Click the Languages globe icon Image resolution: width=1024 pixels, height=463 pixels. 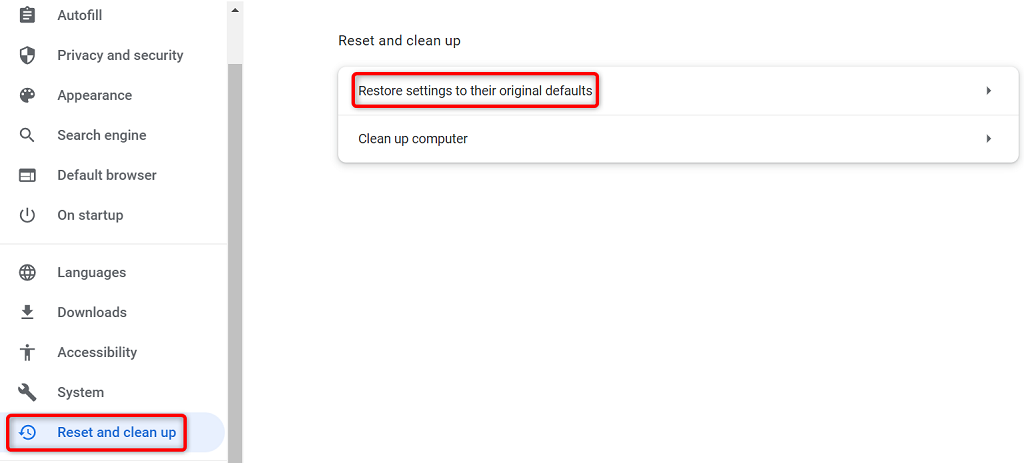27,272
